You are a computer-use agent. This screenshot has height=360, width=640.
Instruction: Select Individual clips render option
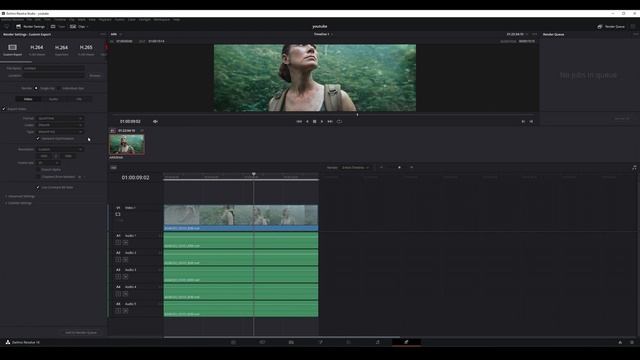[x=59, y=88]
